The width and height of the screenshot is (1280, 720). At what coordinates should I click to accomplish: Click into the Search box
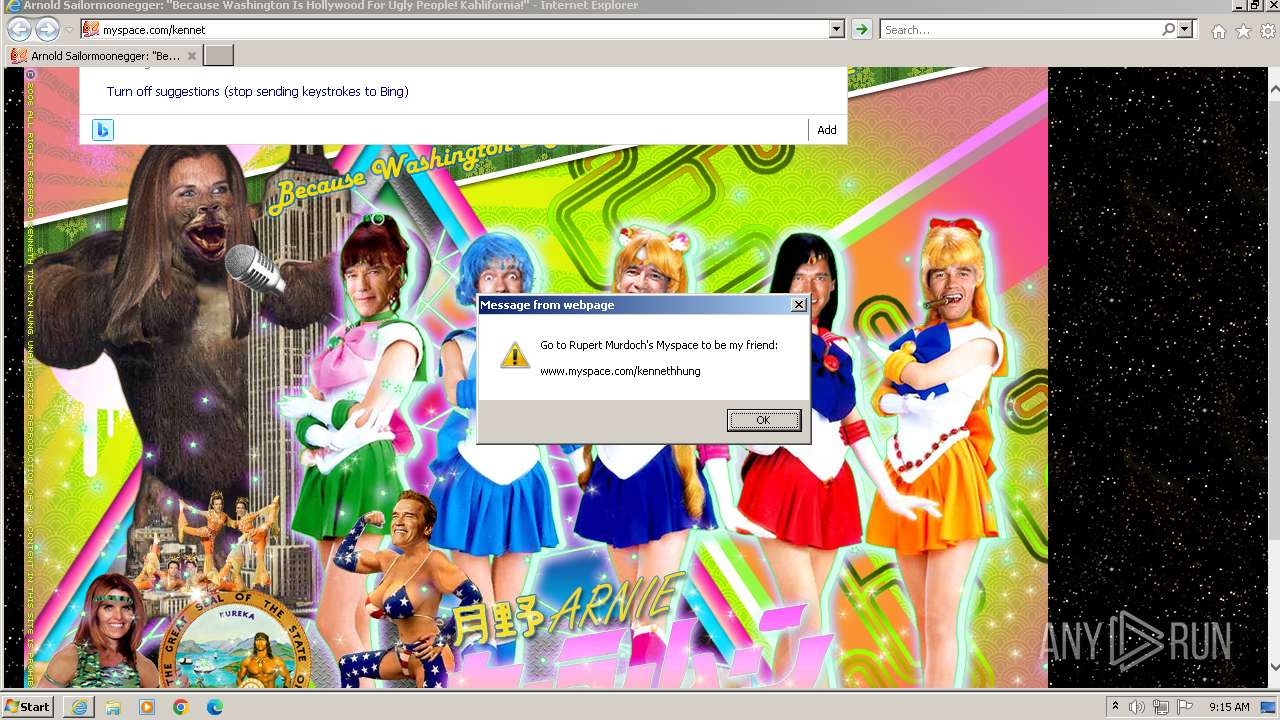coord(1020,30)
